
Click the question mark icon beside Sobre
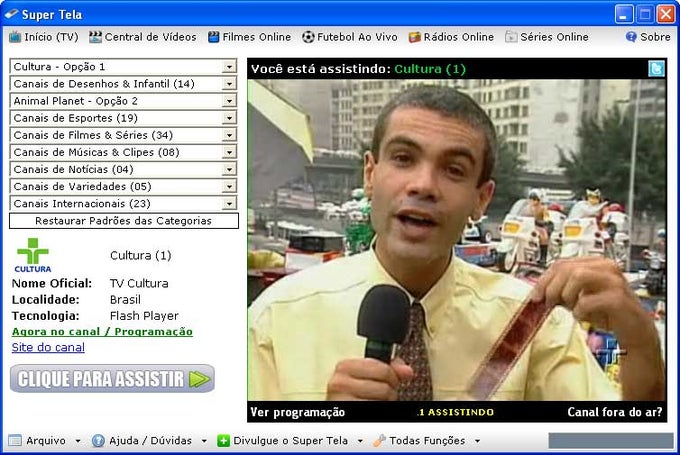tap(631, 37)
